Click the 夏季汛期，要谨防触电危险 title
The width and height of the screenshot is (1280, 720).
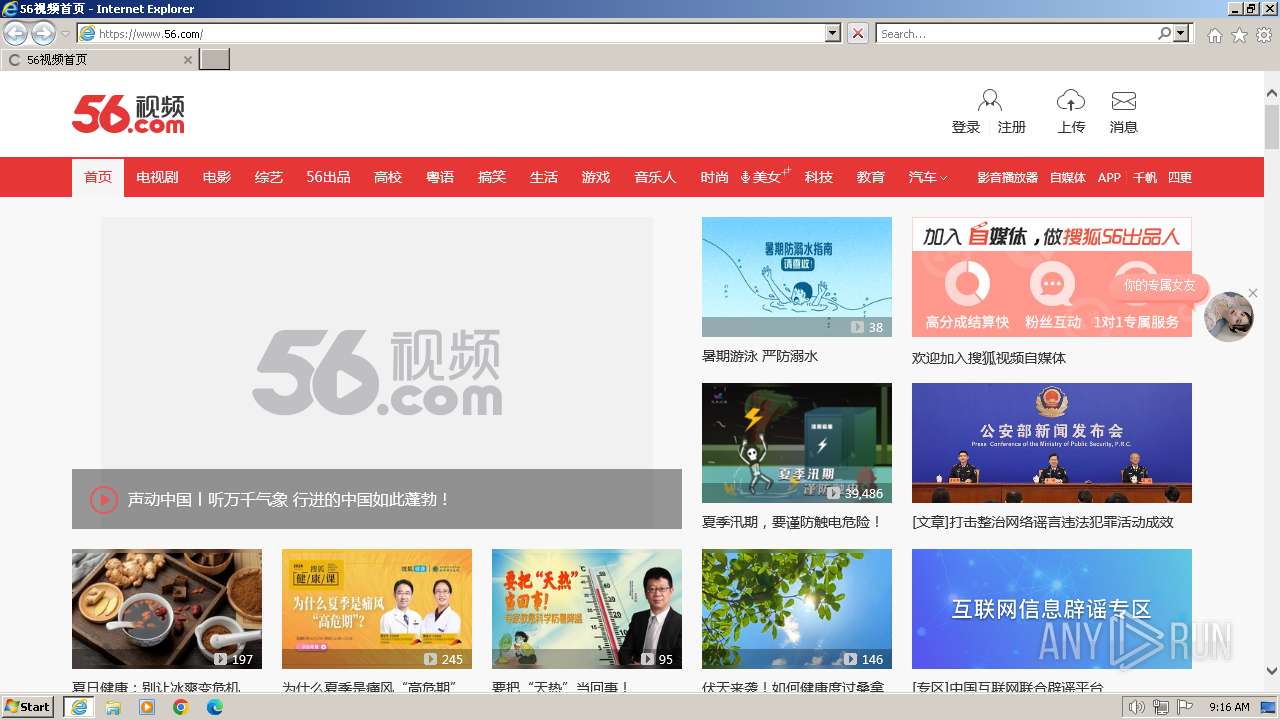[792, 522]
